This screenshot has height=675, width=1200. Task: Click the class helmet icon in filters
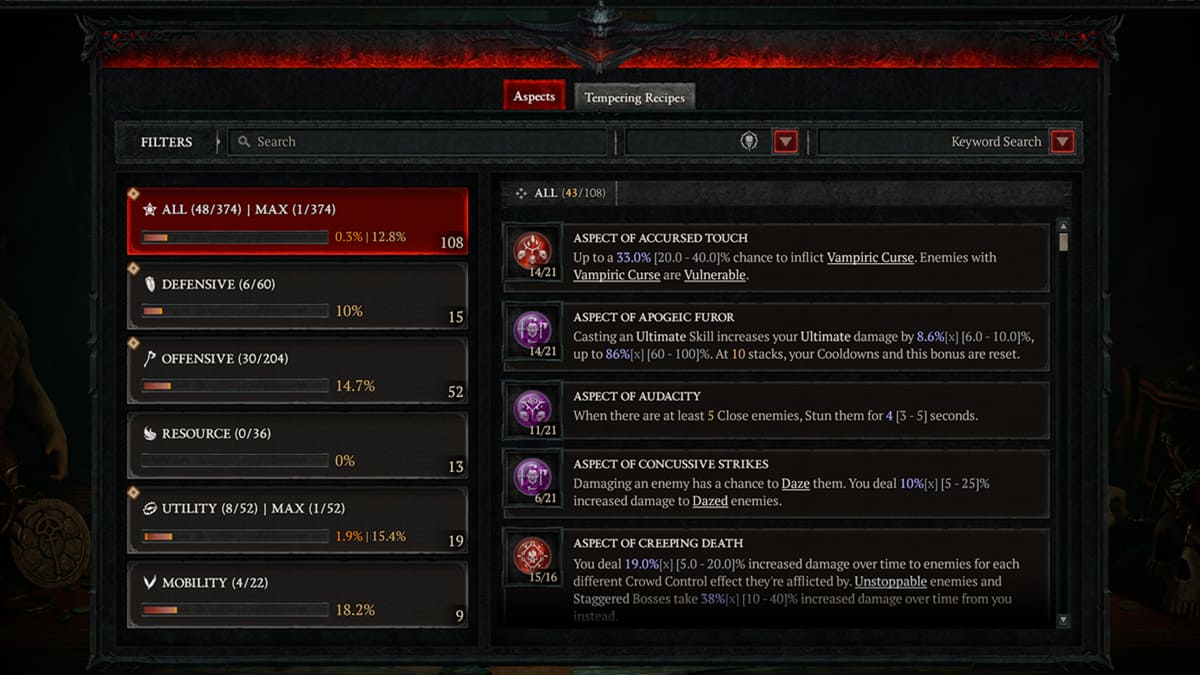[x=749, y=142]
